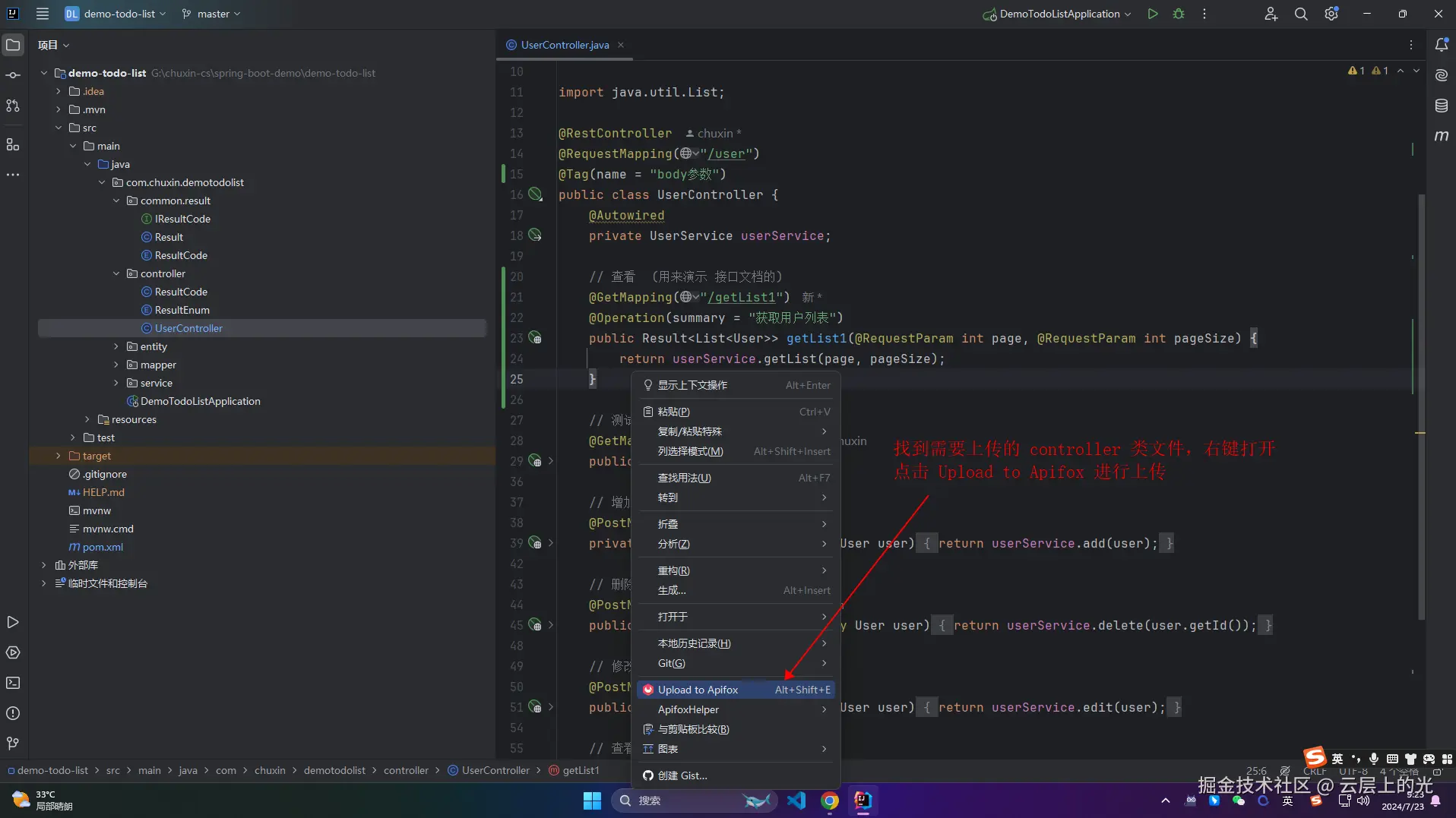Open the main hamburger menu

point(43,14)
